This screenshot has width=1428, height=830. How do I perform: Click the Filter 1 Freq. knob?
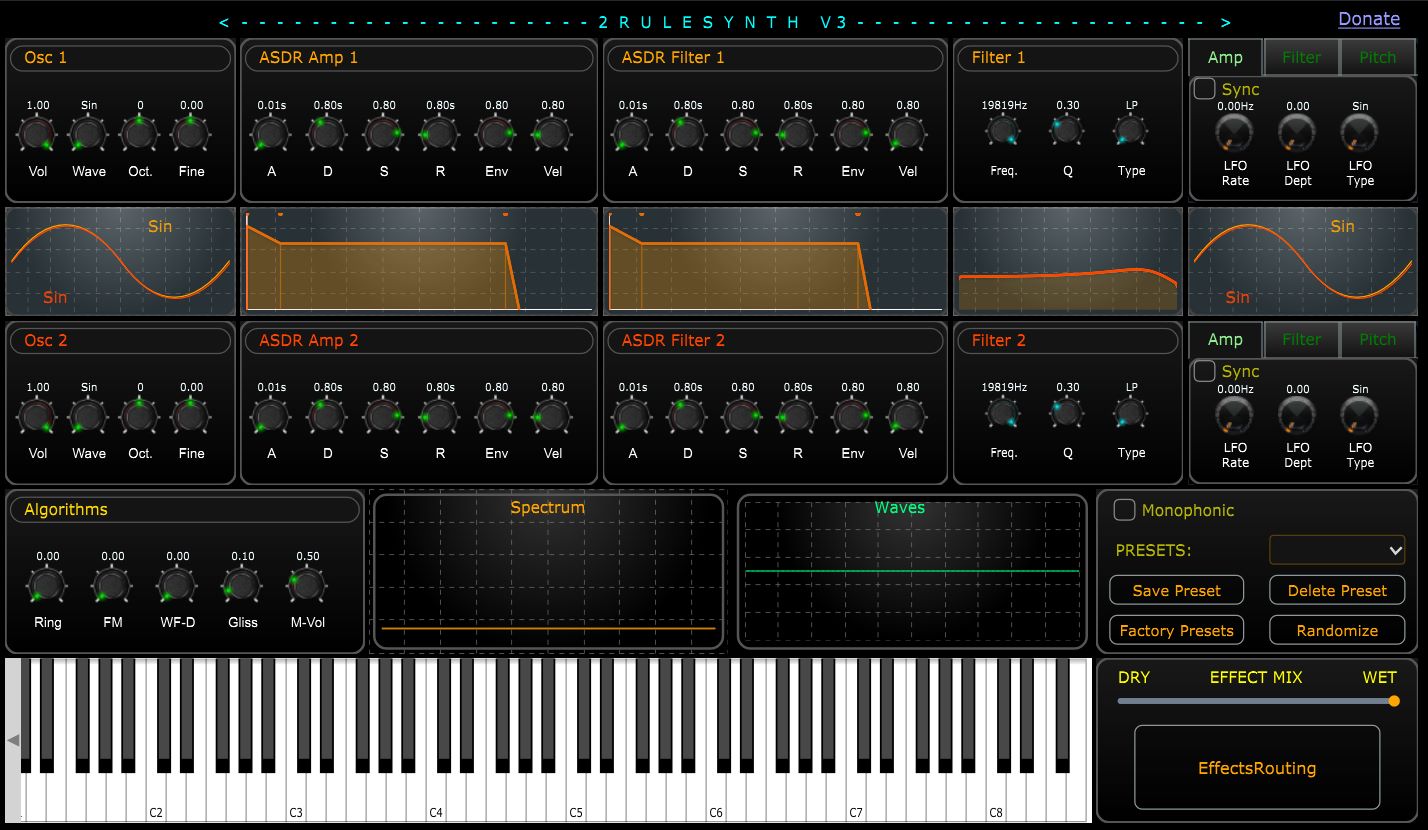pos(1002,131)
